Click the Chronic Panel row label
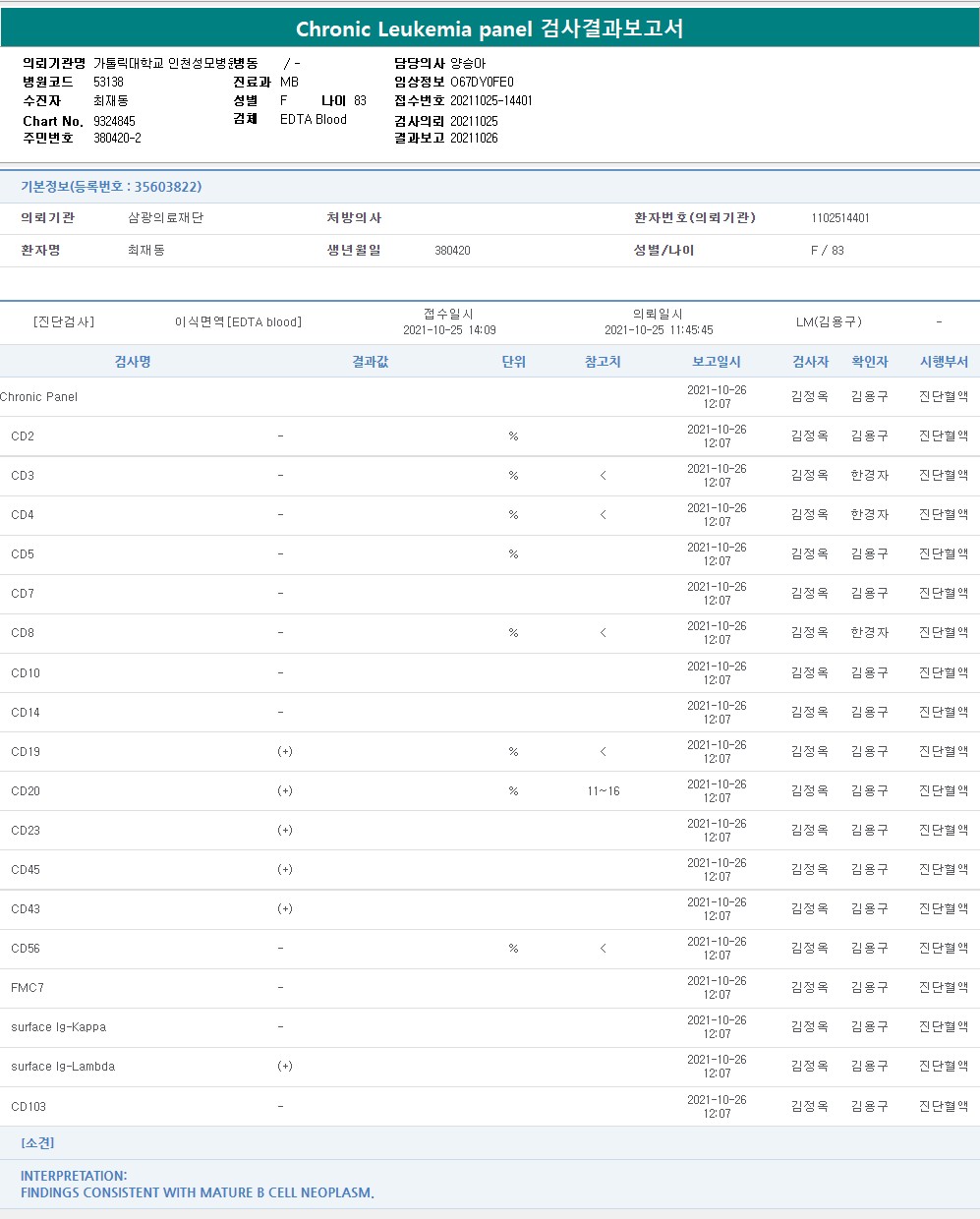Screen dimensions: 980x1219 [39, 397]
